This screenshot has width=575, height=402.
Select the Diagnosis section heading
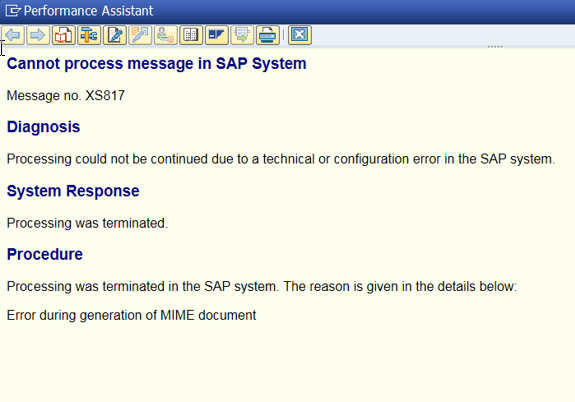coord(43,127)
